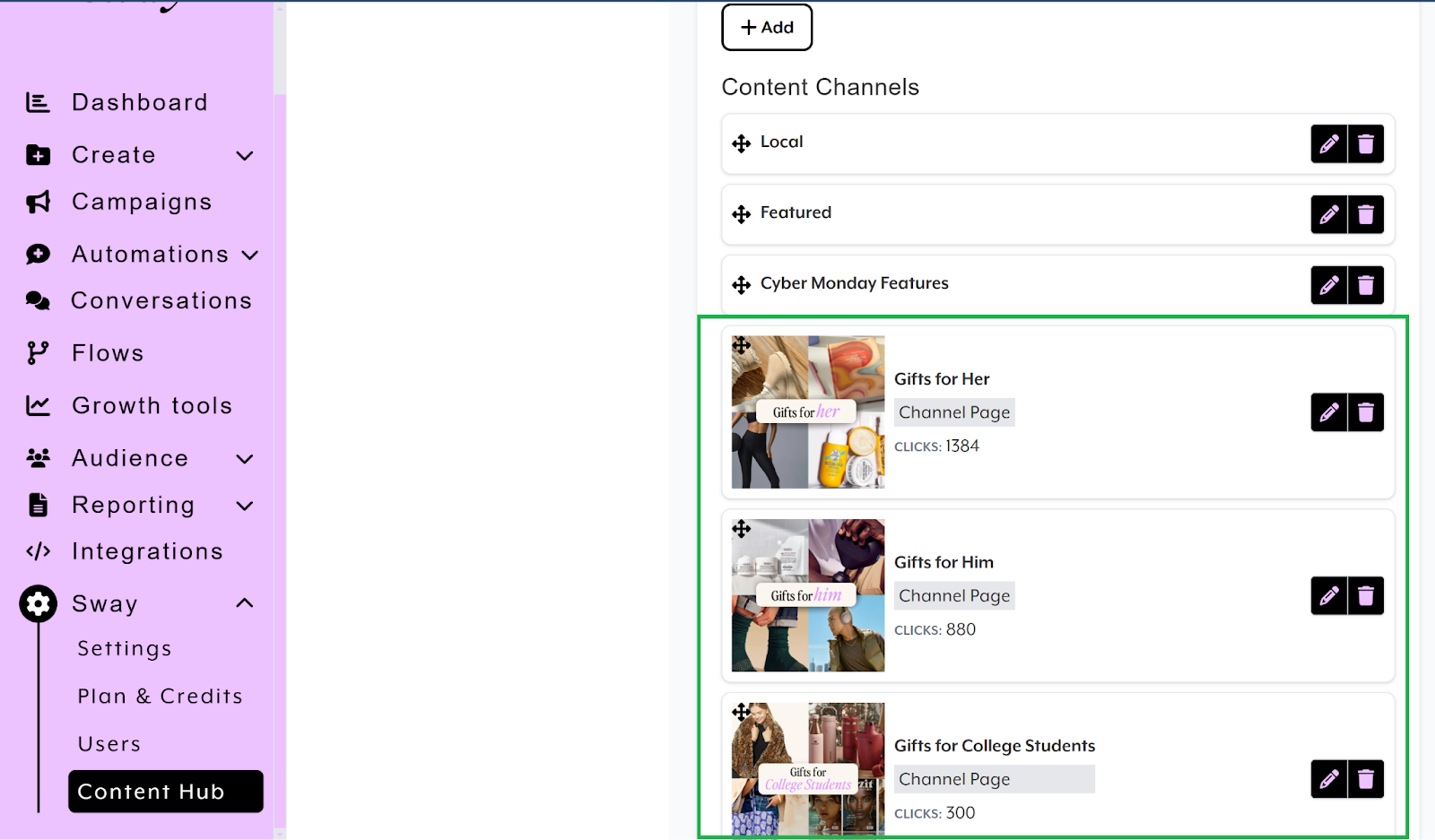Expand the Reporting menu chevron
This screenshot has width=1435, height=840.
point(244,507)
